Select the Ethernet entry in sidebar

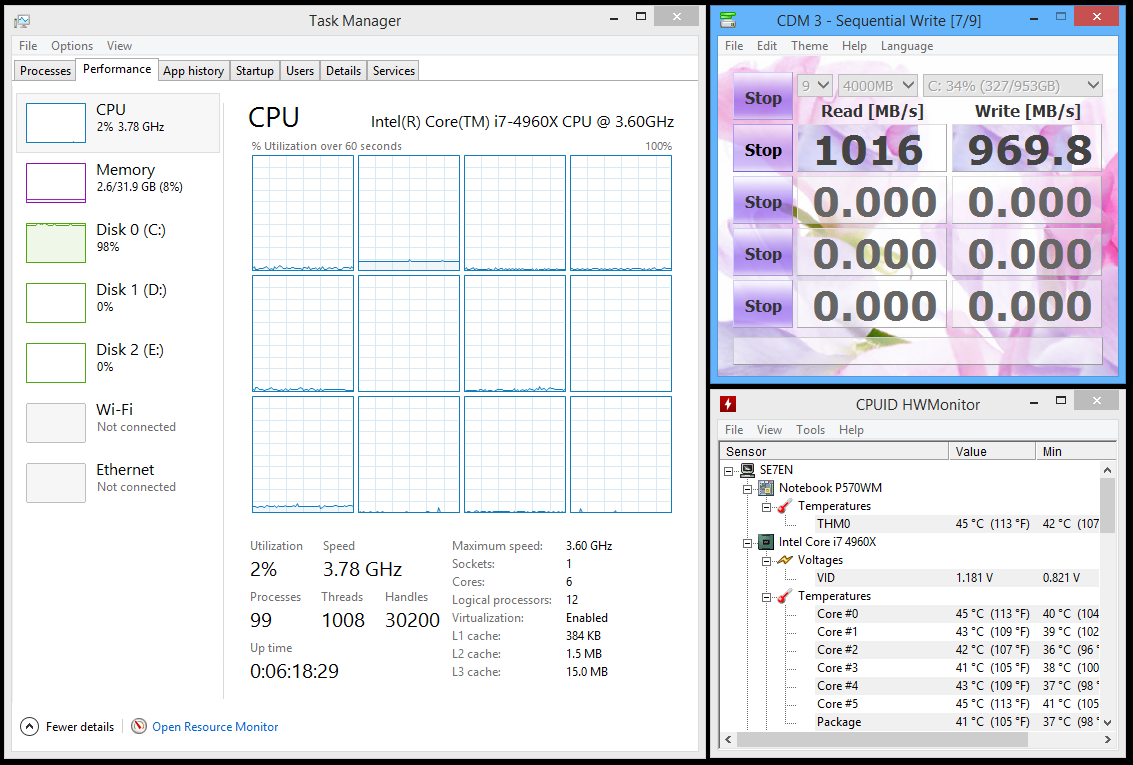click(118, 482)
